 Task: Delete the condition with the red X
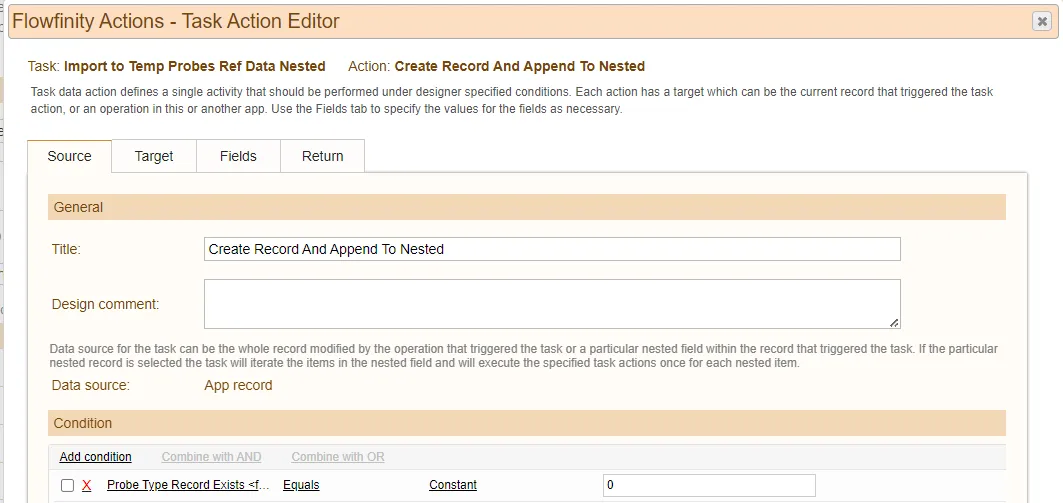[x=86, y=485]
